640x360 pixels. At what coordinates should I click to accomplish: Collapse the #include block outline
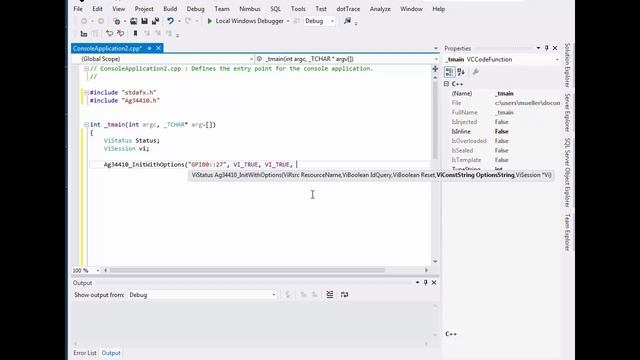point(87,93)
